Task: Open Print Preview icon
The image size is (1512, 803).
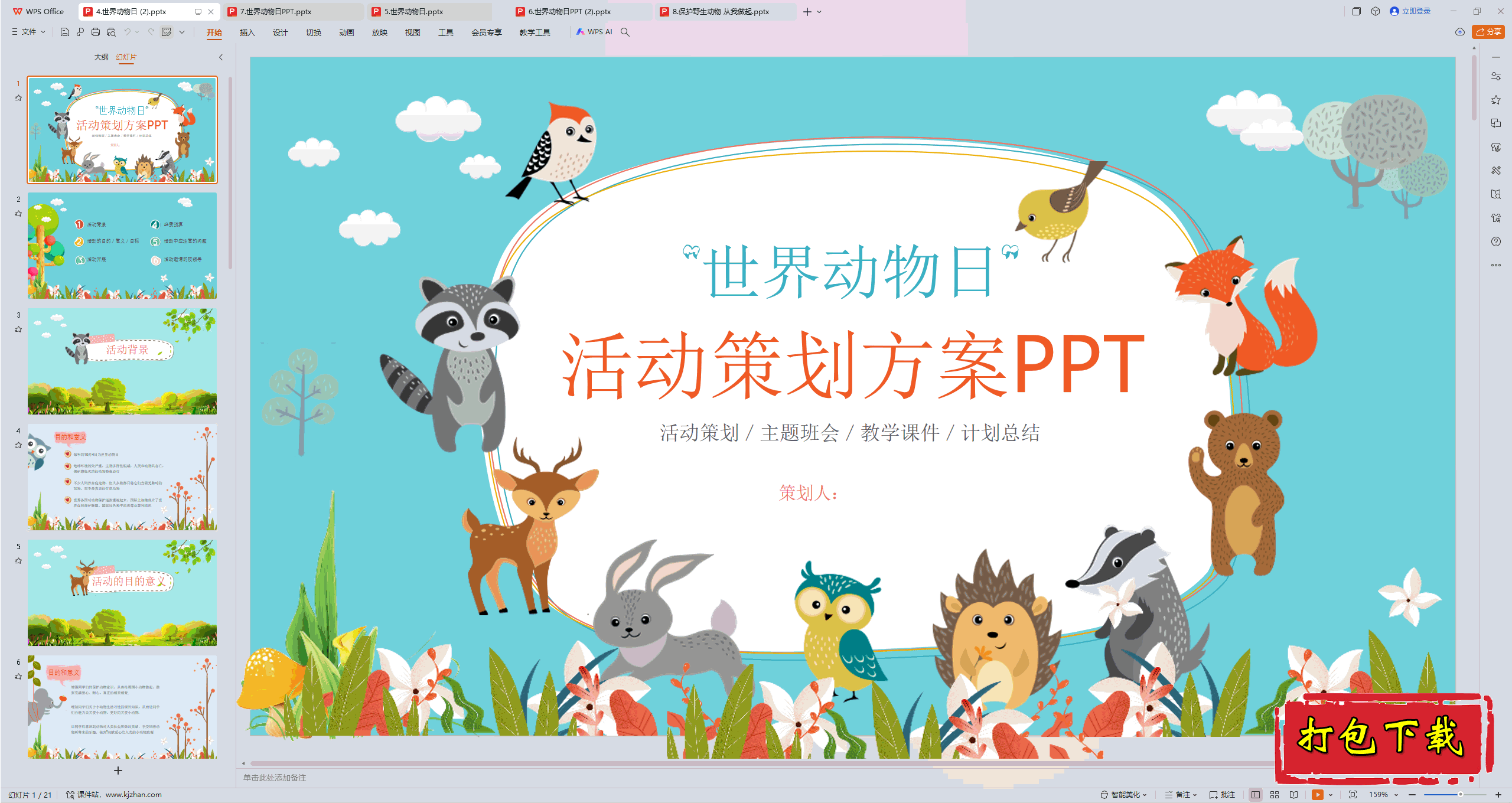Action: pos(111,32)
